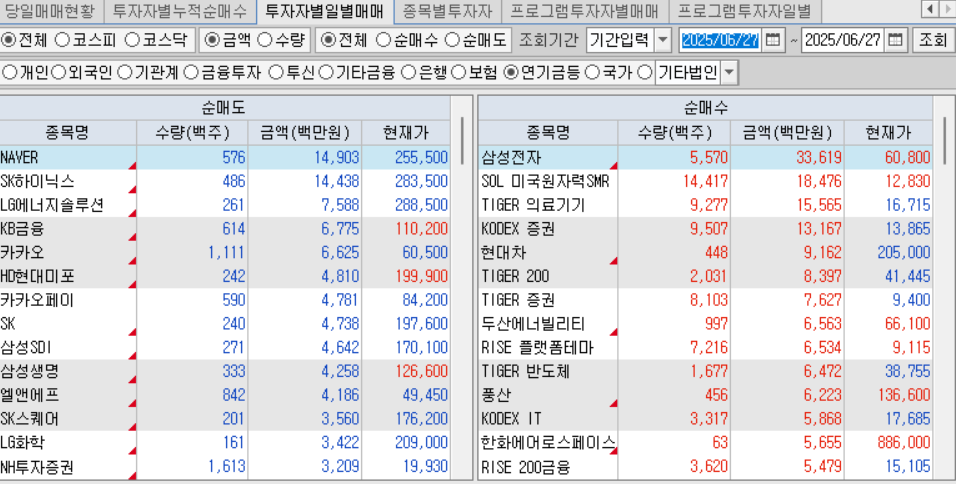Choose the 보험 investor radio button

pos(458,73)
